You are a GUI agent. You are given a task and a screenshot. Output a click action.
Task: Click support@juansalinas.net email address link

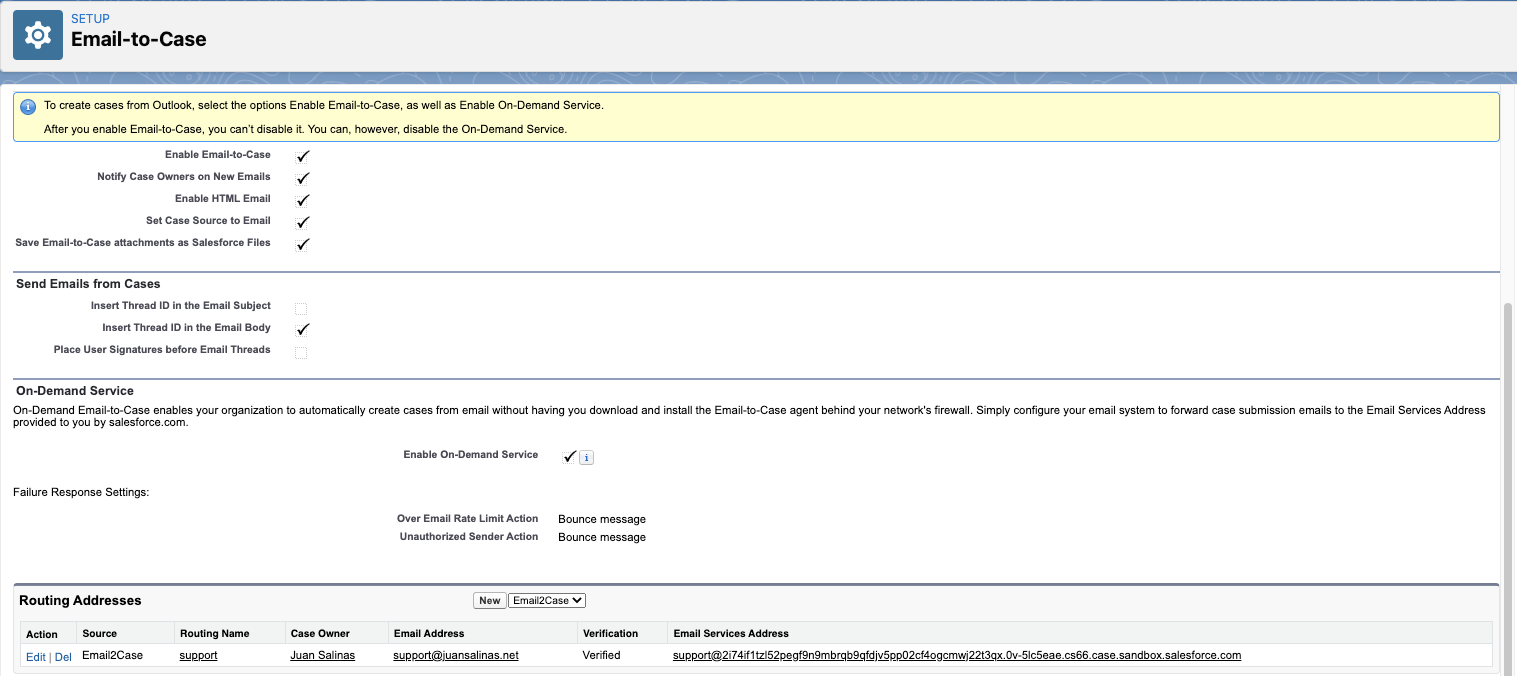456,655
